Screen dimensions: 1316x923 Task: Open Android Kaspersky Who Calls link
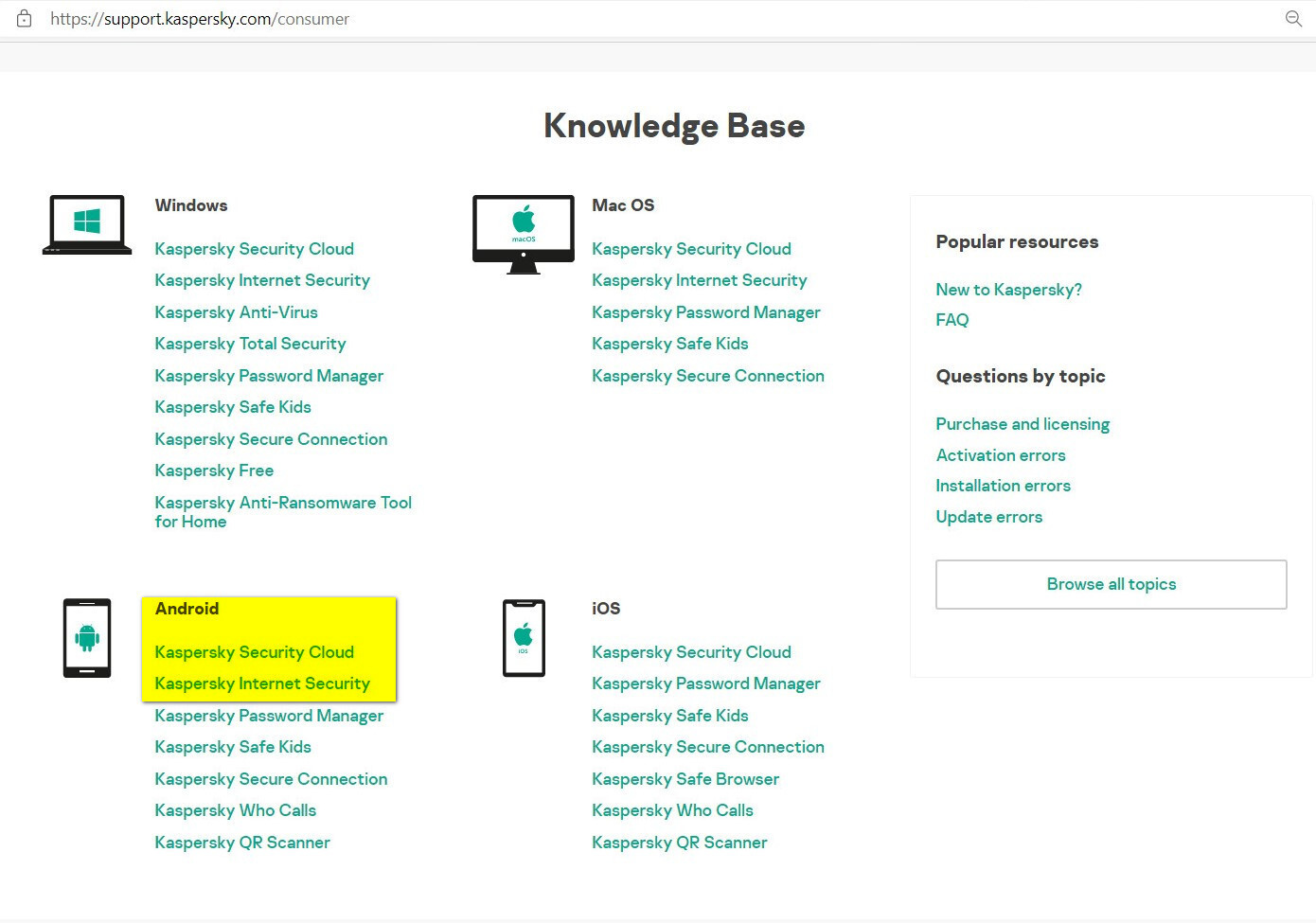point(236,810)
